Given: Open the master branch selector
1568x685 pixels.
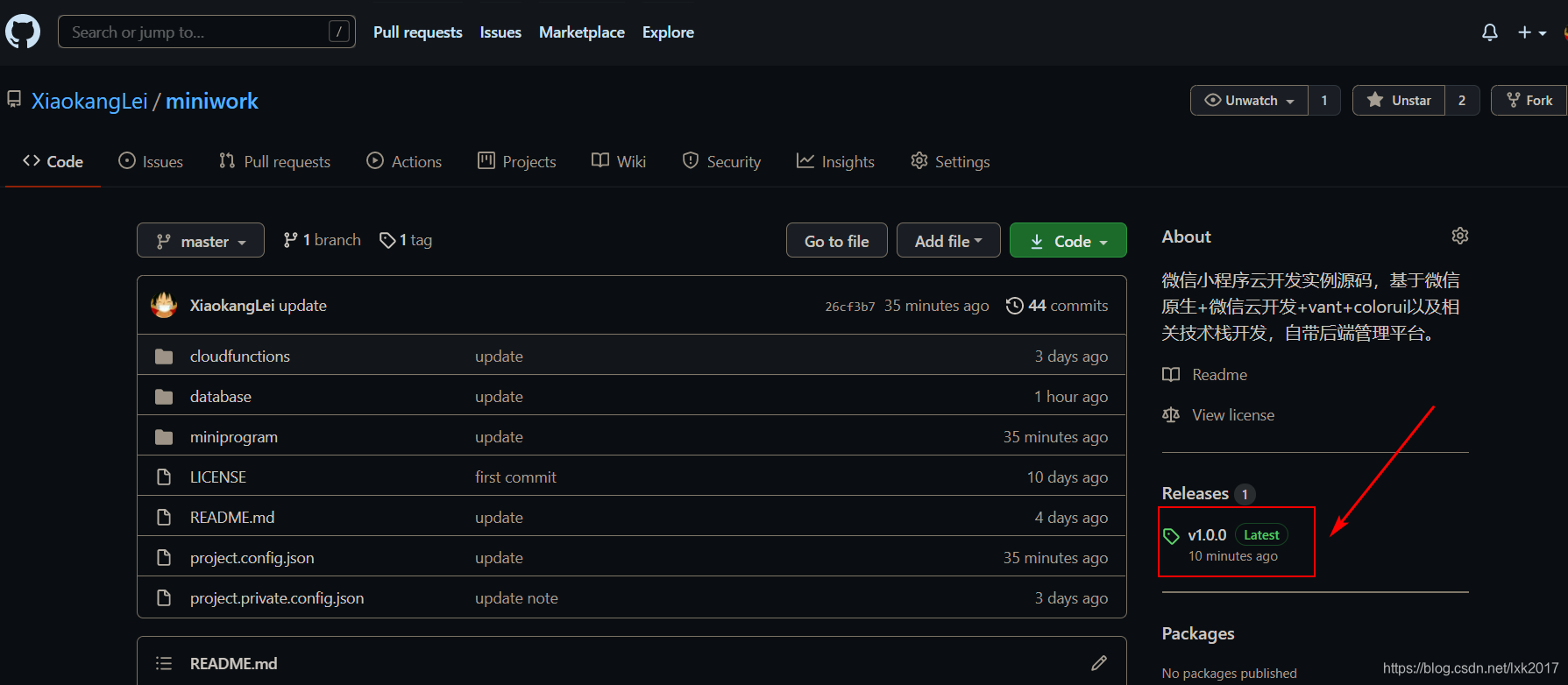Looking at the screenshot, I should click(x=201, y=241).
